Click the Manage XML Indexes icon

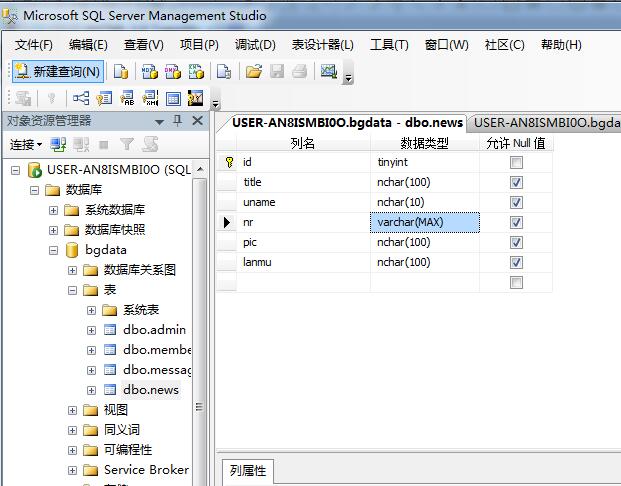click(150, 98)
